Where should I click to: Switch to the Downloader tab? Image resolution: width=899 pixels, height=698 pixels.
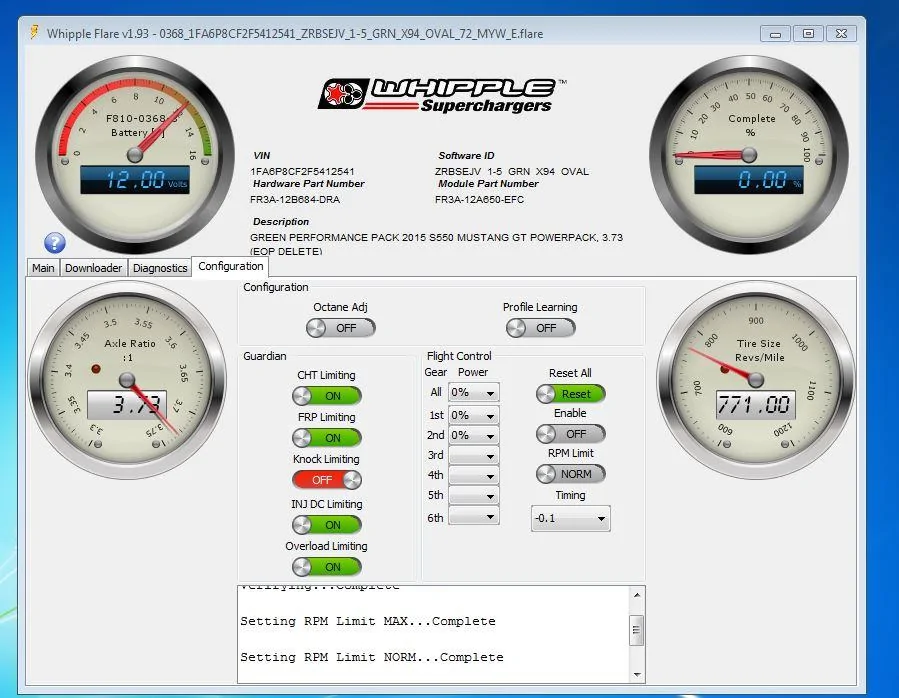93,268
